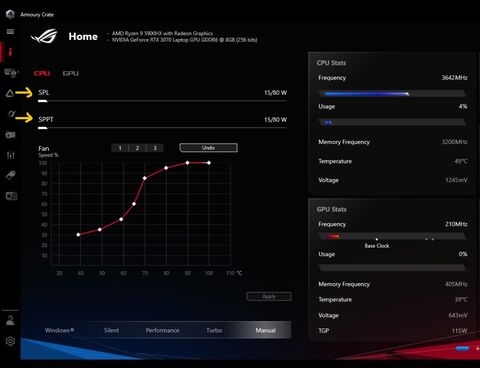480x368 pixels.
Task: Click the CPU temperature value 49°C
Action: (461, 161)
